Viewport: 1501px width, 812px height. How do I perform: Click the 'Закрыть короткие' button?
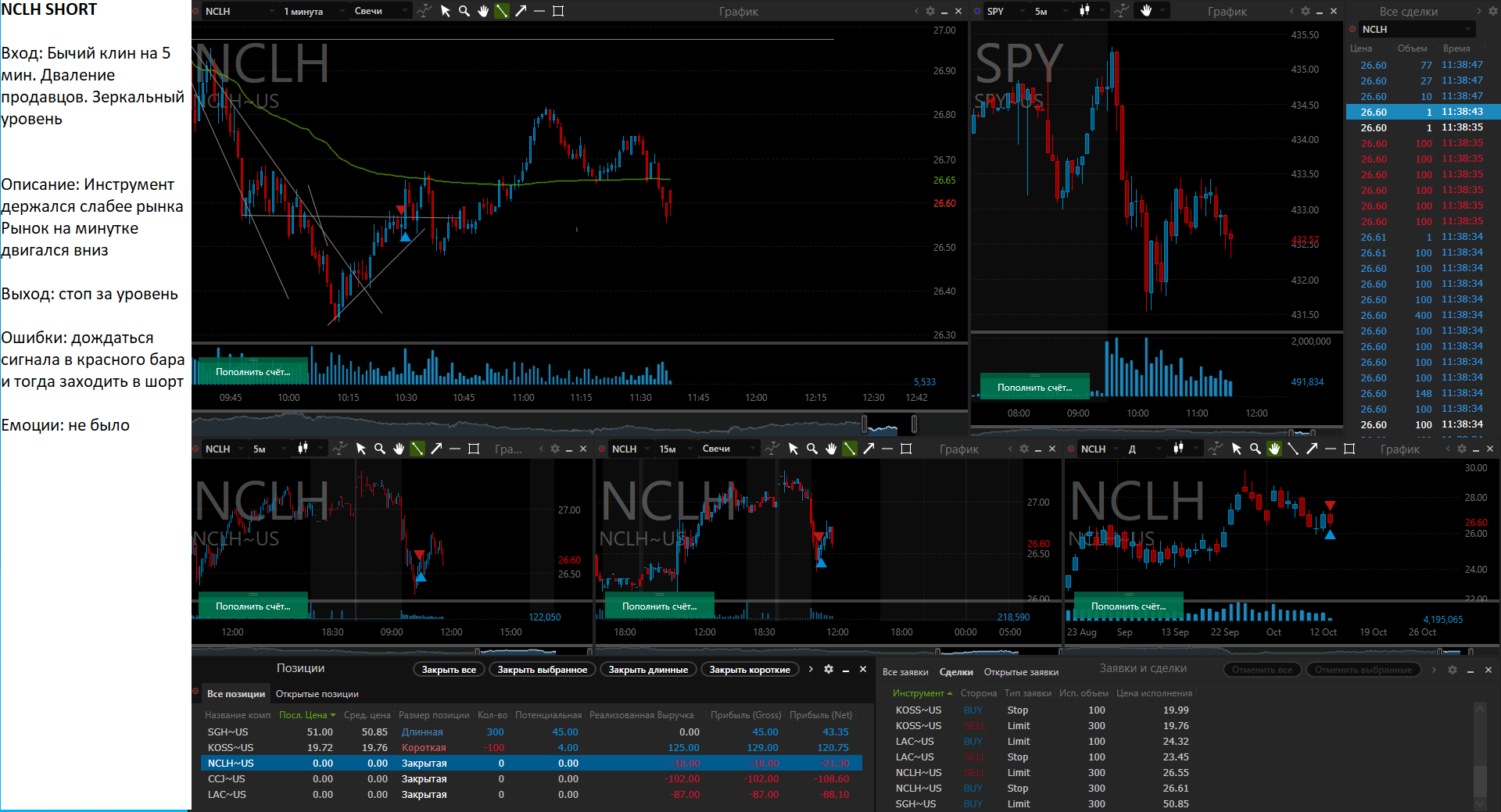(750, 670)
